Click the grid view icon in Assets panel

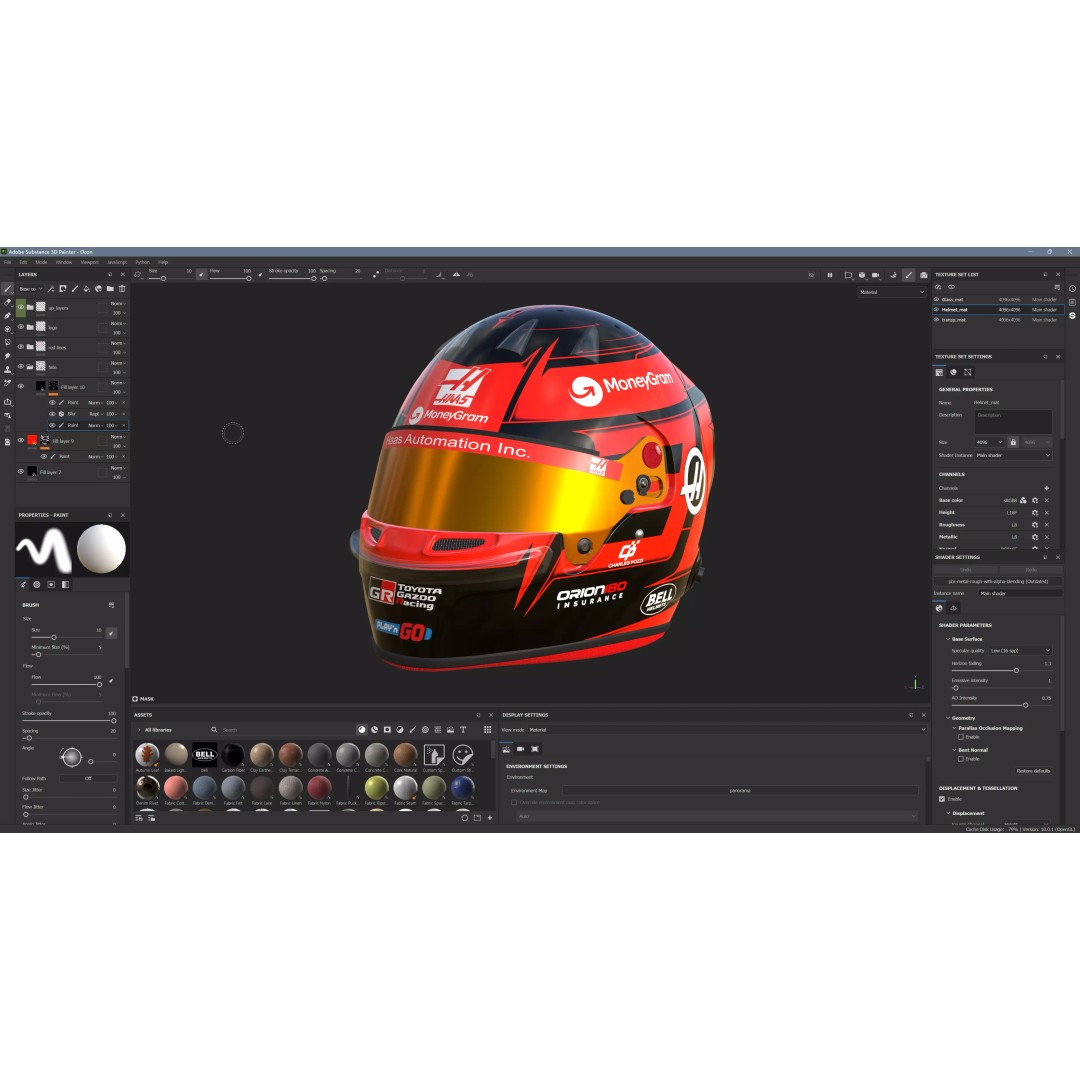(x=488, y=730)
